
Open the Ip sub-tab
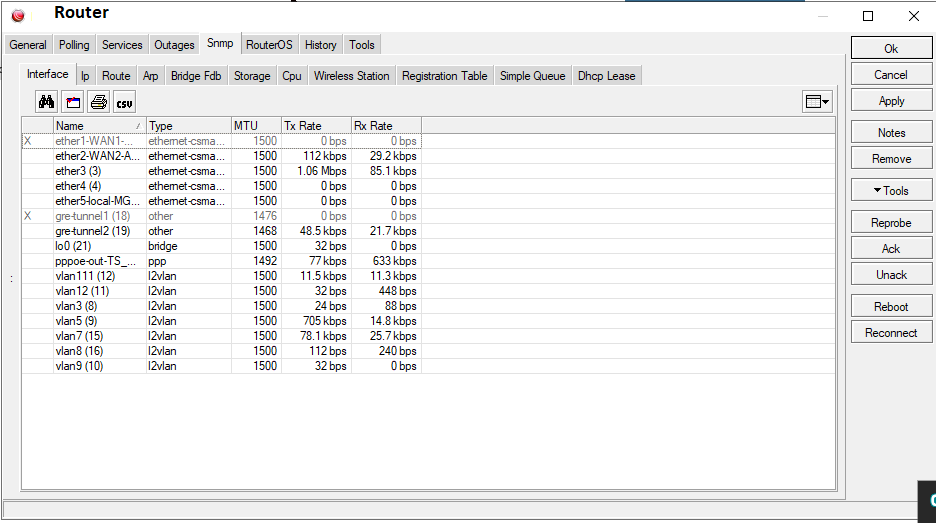[x=85, y=76]
